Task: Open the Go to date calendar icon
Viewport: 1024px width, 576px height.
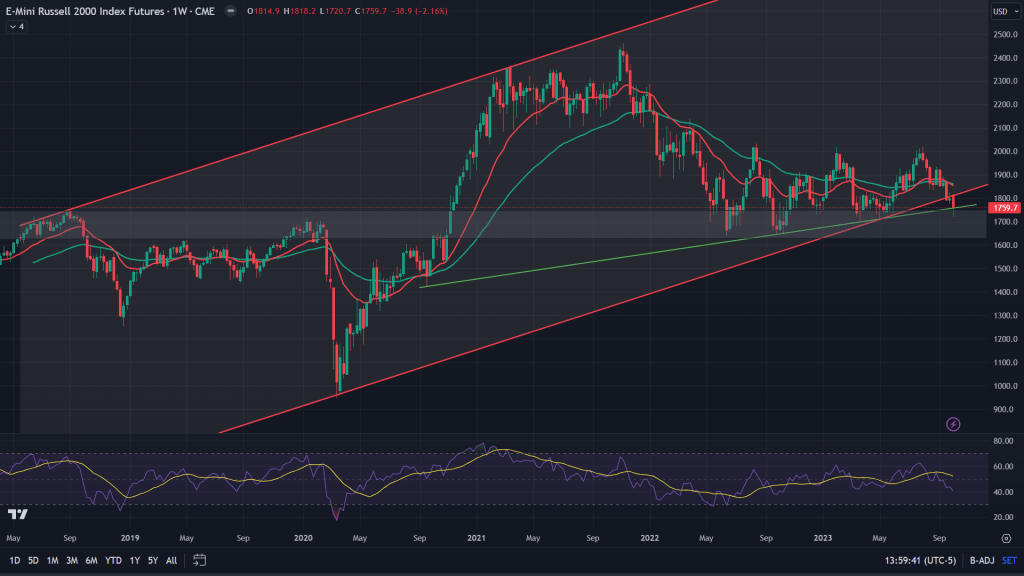Action: pyautogui.click(x=199, y=560)
